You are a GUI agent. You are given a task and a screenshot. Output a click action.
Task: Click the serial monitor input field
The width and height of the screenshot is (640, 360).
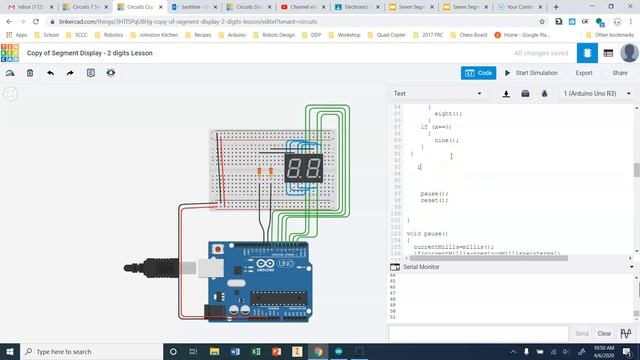point(478,333)
